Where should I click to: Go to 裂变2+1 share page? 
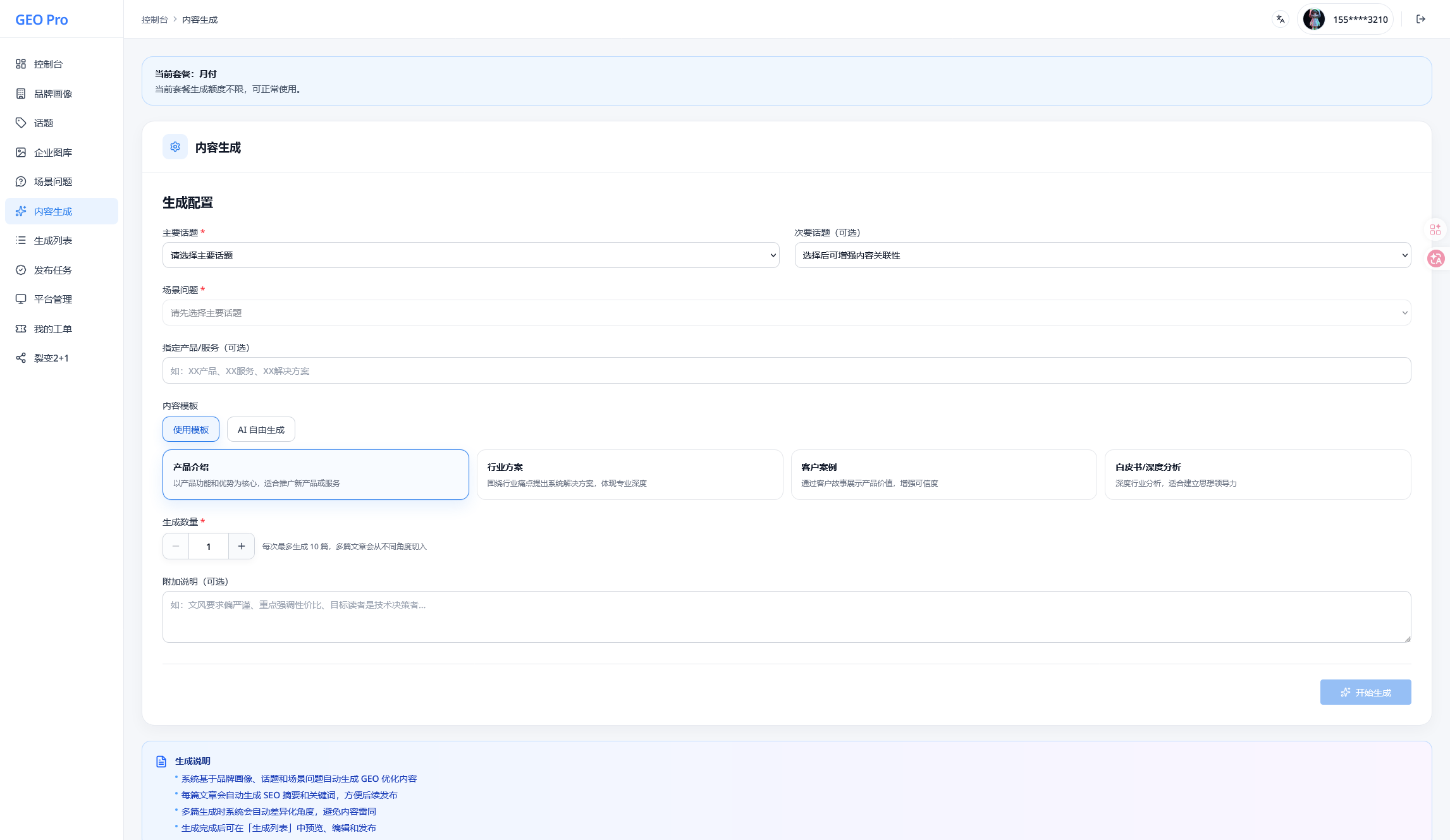tap(51, 358)
